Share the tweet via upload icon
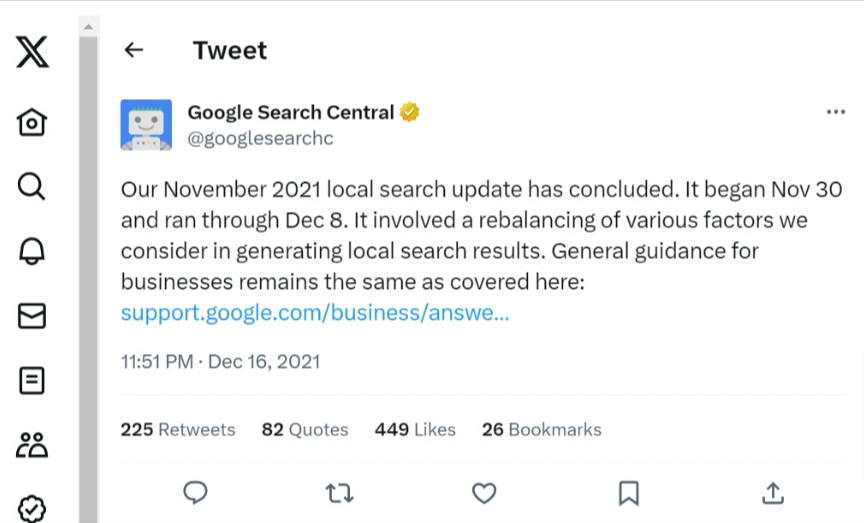Image resolution: width=864 pixels, height=523 pixels. pos(772,492)
